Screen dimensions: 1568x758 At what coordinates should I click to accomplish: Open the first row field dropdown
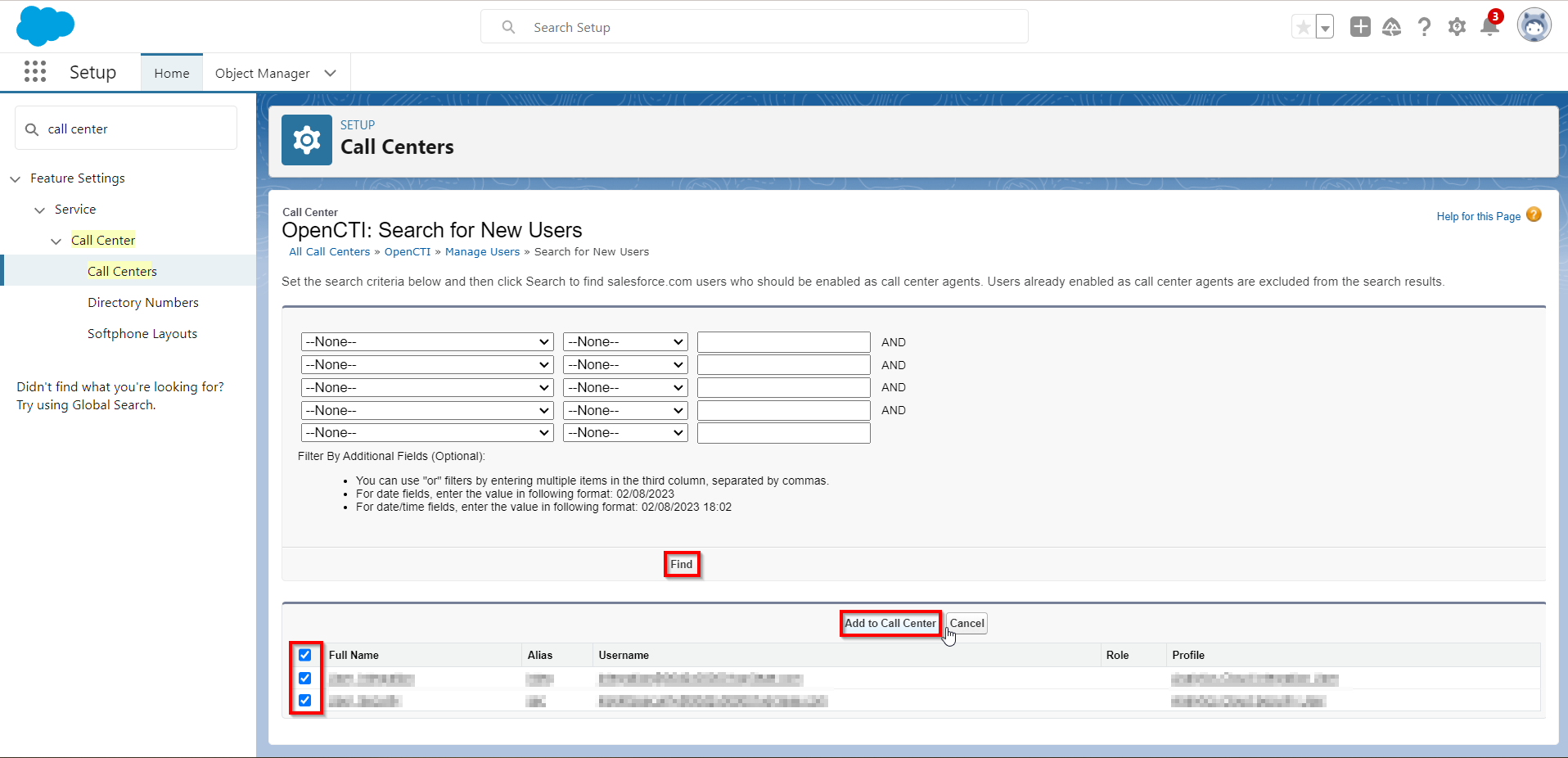tap(427, 341)
